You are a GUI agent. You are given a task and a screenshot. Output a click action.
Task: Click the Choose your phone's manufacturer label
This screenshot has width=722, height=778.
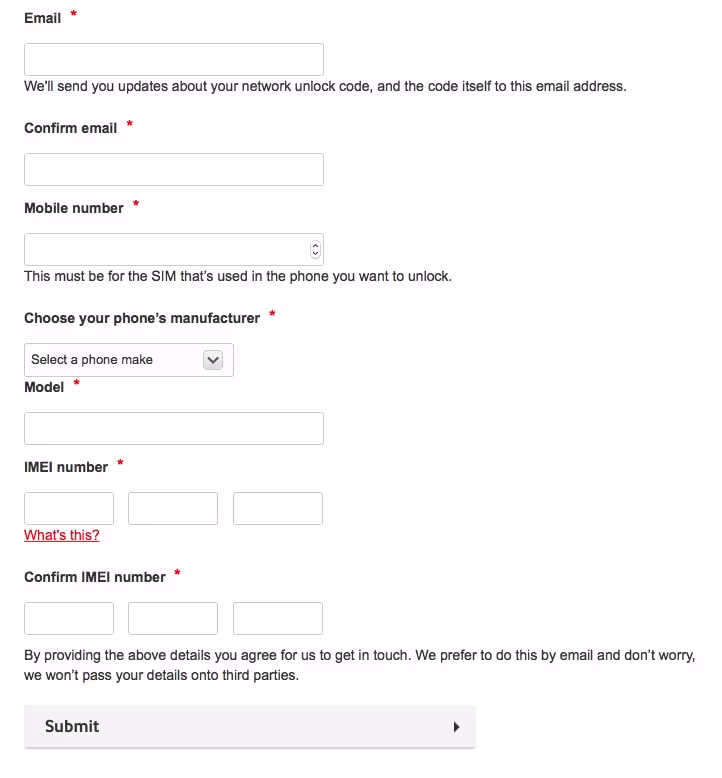click(142, 318)
